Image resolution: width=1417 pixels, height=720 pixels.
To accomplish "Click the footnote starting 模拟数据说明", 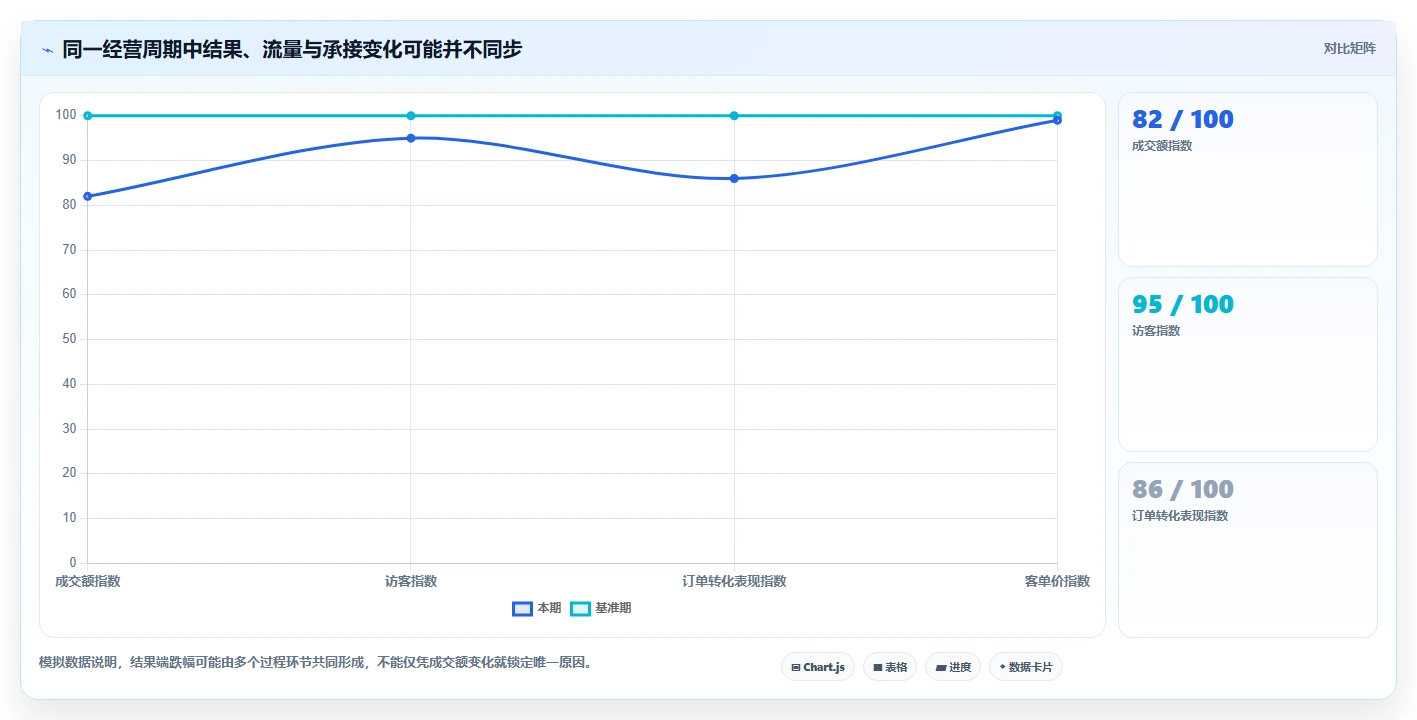I will [316, 662].
